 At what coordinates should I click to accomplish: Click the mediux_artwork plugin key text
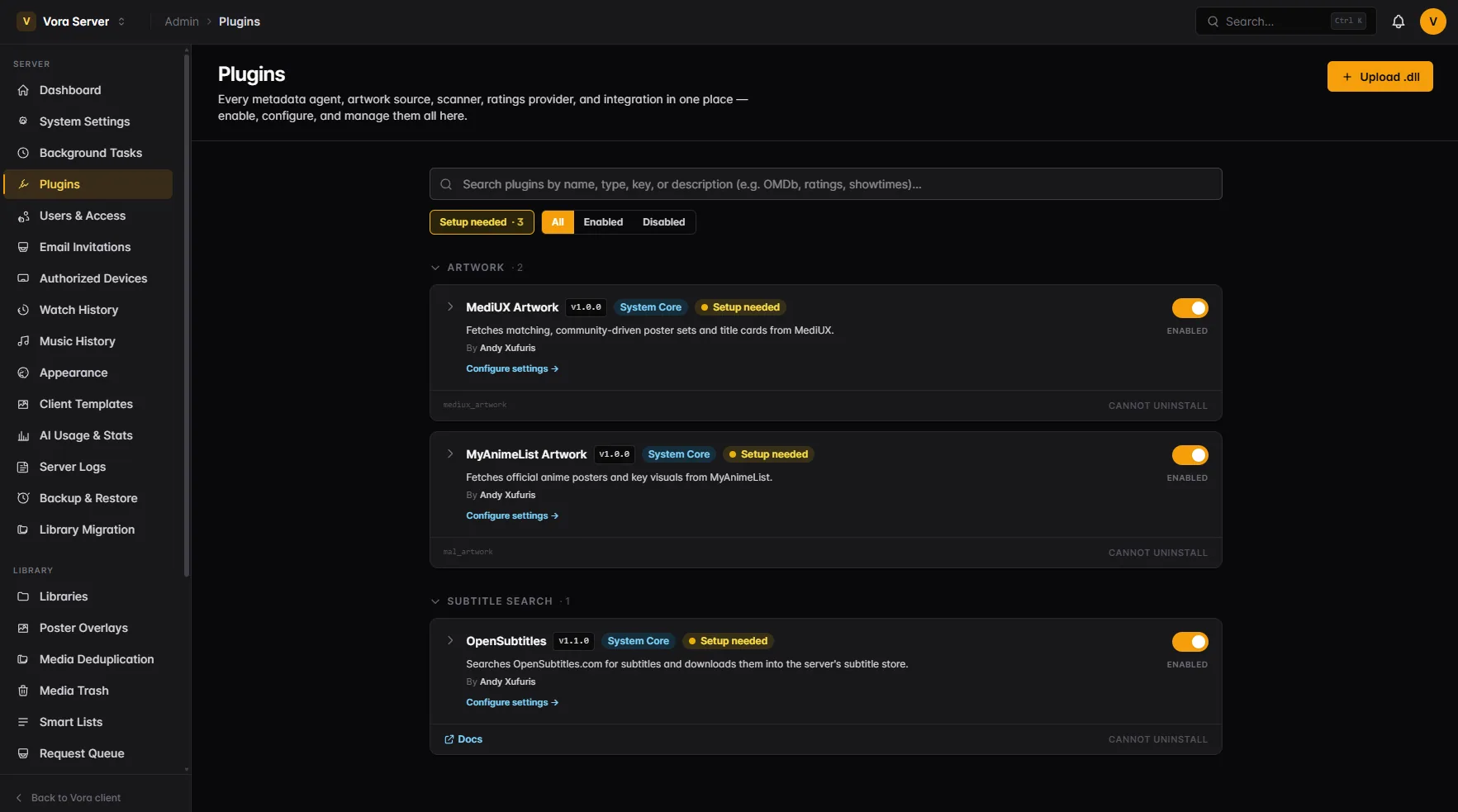coord(475,405)
